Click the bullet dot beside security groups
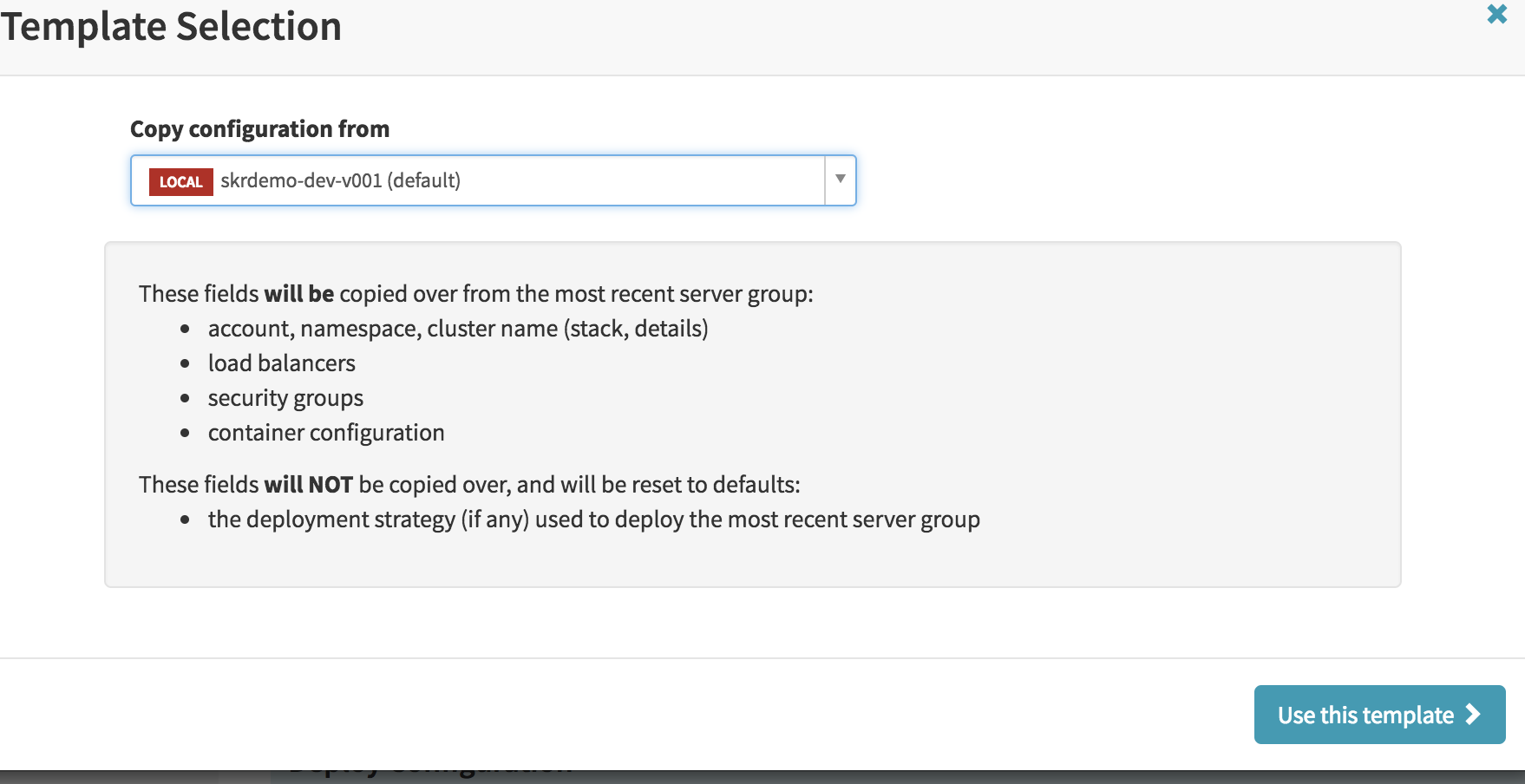The width and height of the screenshot is (1525, 784). 185,399
